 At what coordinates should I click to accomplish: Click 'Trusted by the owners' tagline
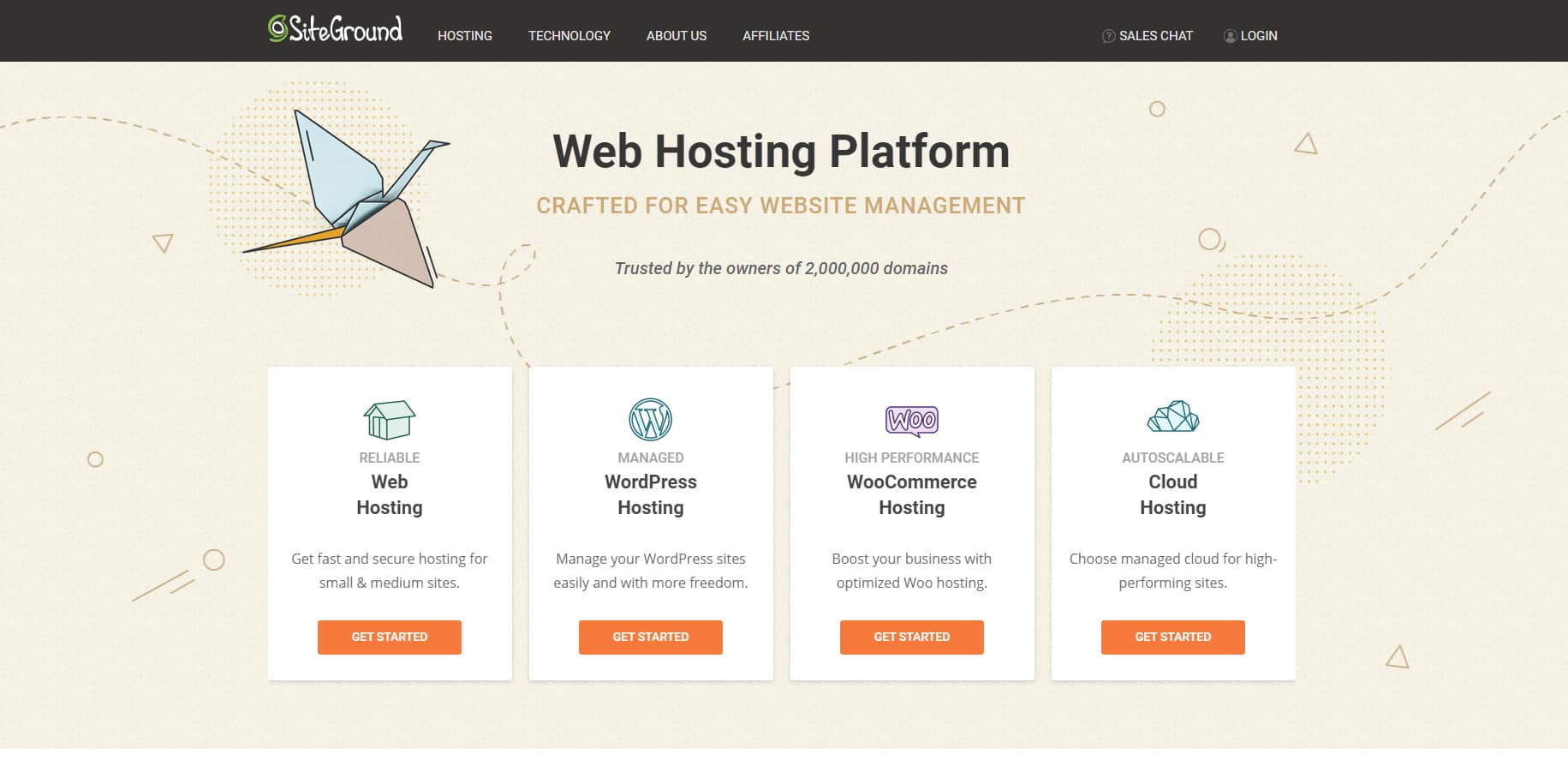click(x=781, y=268)
